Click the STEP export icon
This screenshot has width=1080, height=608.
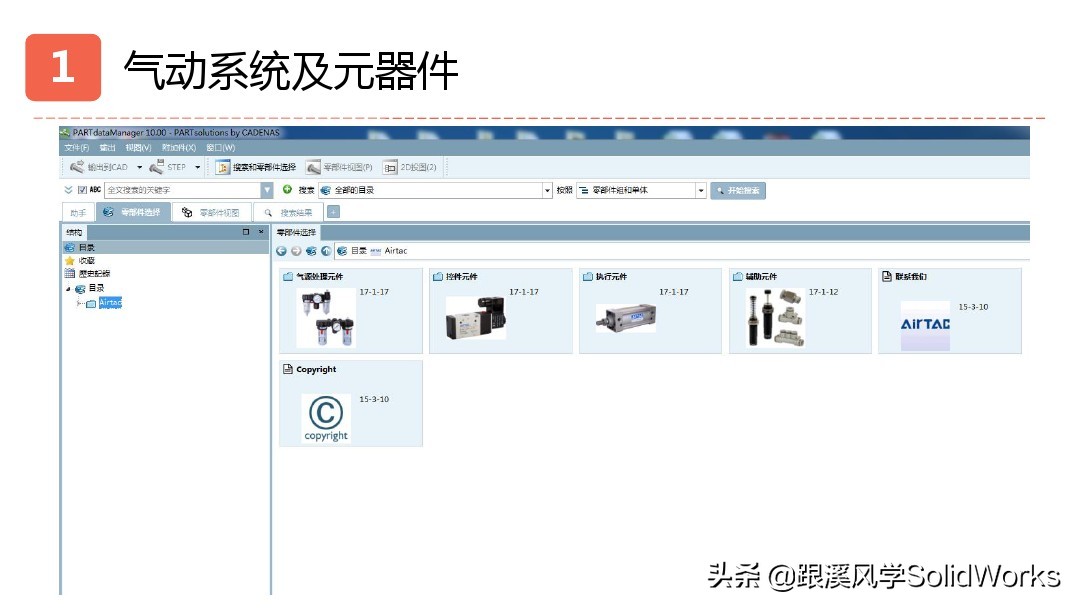pyautogui.click(x=158, y=167)
